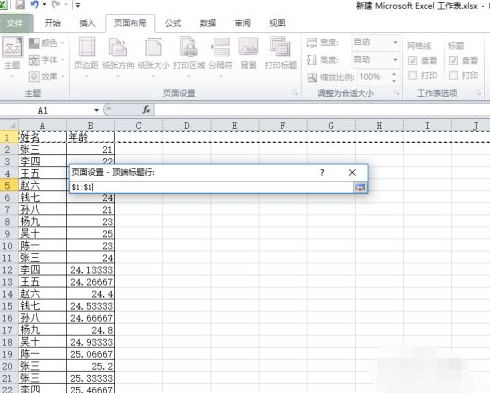Close the Page Setup title rows dialog

point(352,172)
